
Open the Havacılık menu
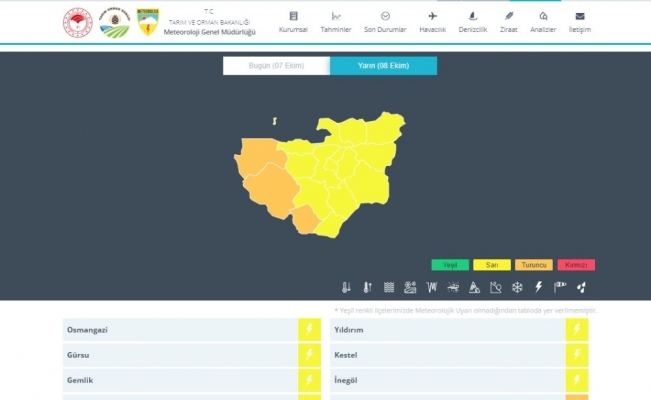432,22
